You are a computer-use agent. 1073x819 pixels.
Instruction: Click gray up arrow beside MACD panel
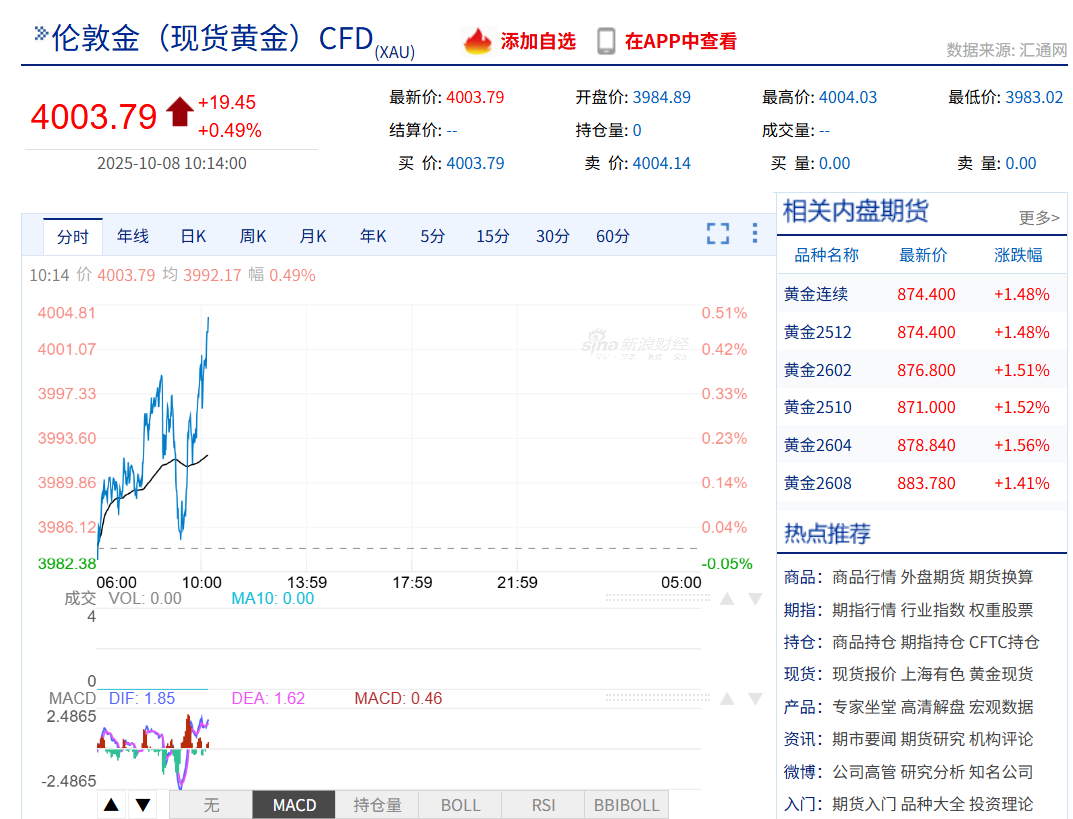point(727,699)
